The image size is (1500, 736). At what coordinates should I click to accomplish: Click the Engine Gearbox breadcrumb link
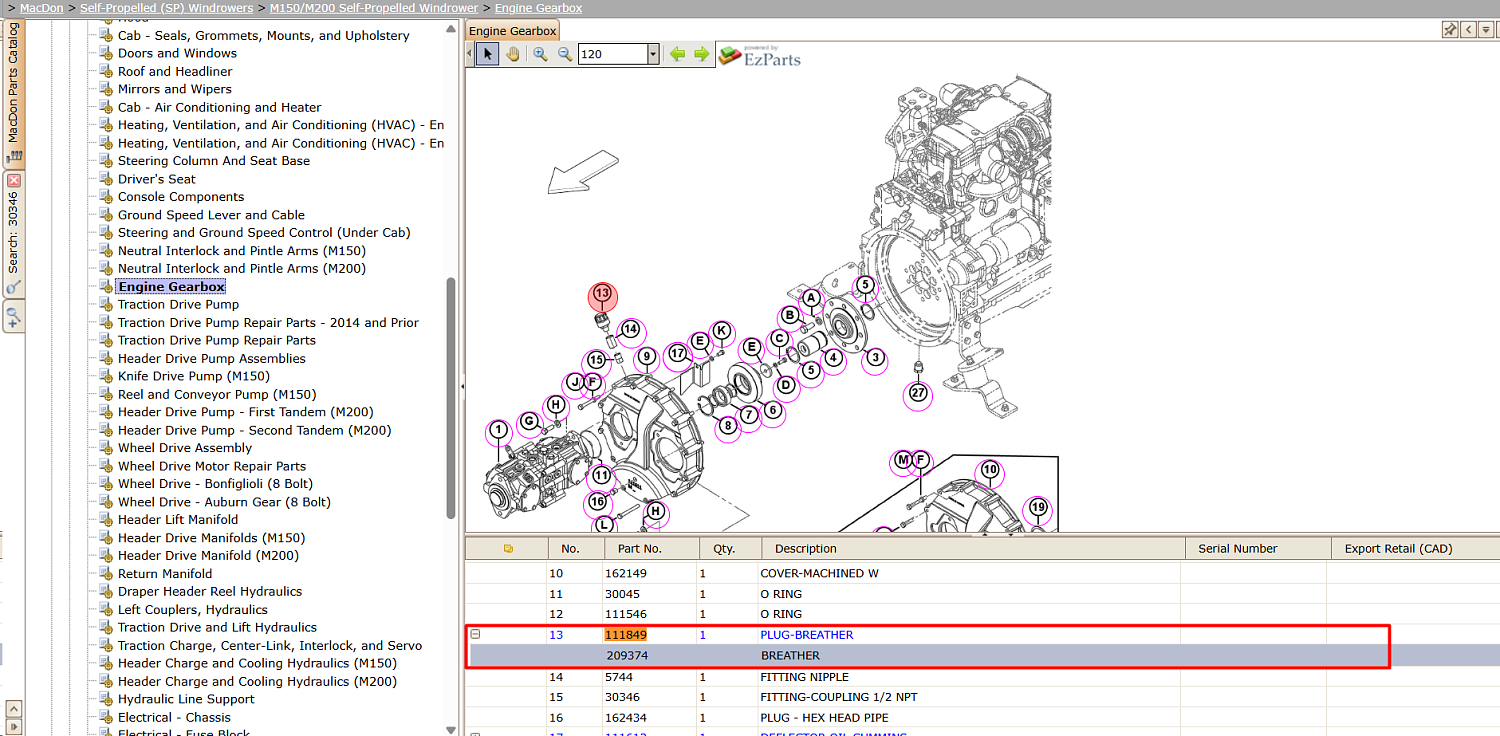coord(538,8)
